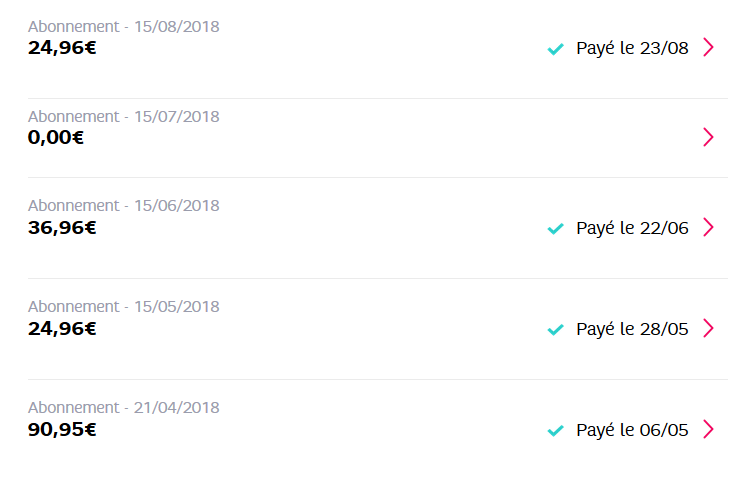Click the 90,95€ invoice amount
The image size is (746, 477).
tap(62, 429)
